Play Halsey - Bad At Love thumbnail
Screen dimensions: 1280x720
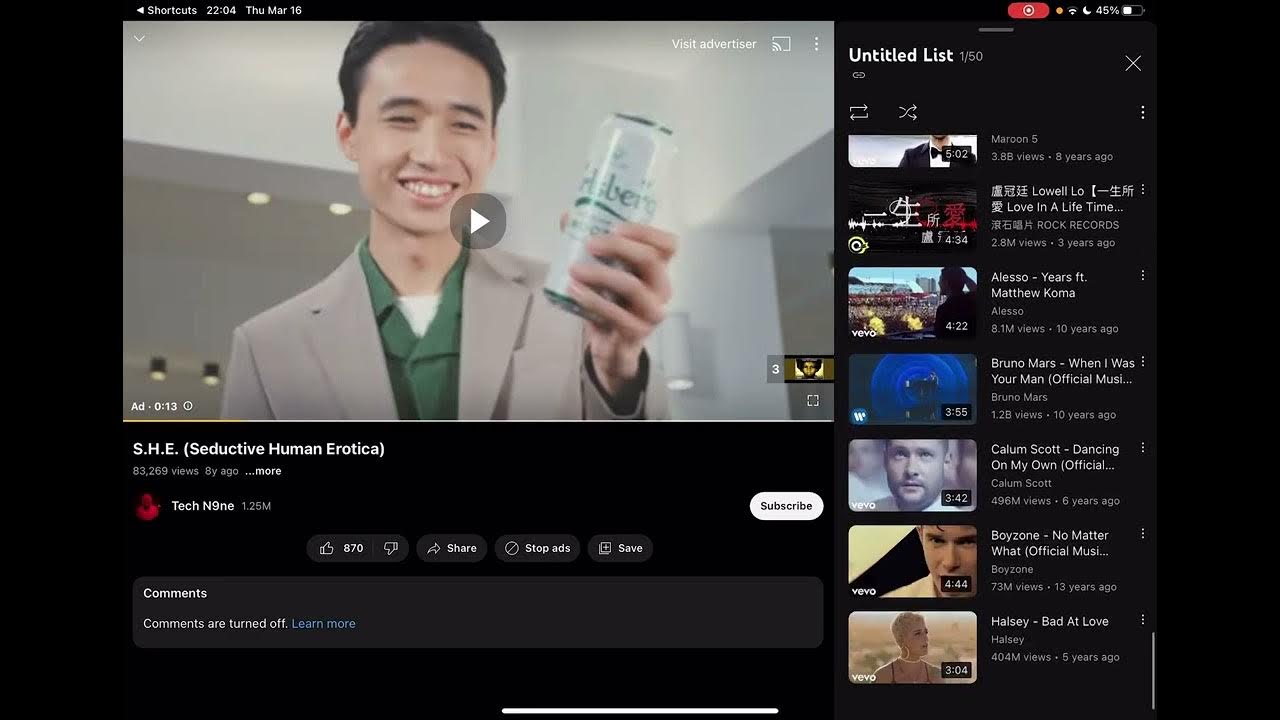[x=913, y=647]
